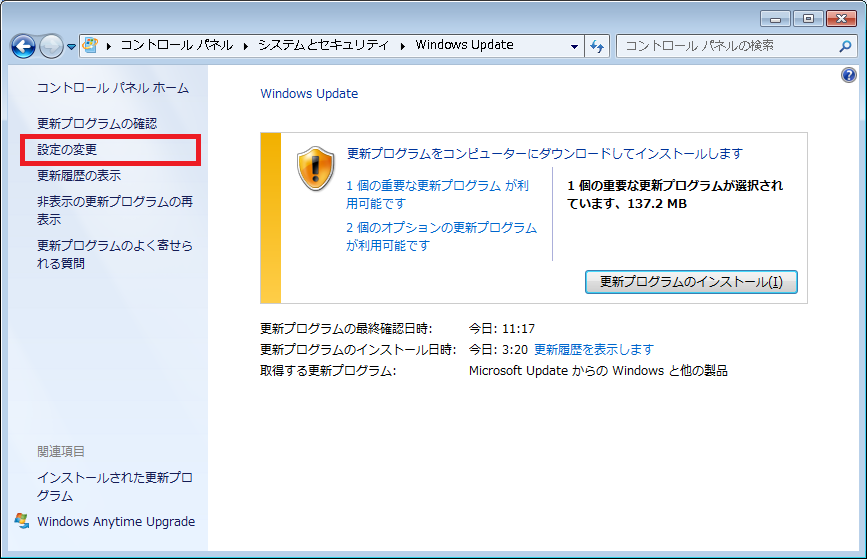This screenshot has width=867, height=559.
Task: Click the refresh button beside address bar
Action: (598, 46)
